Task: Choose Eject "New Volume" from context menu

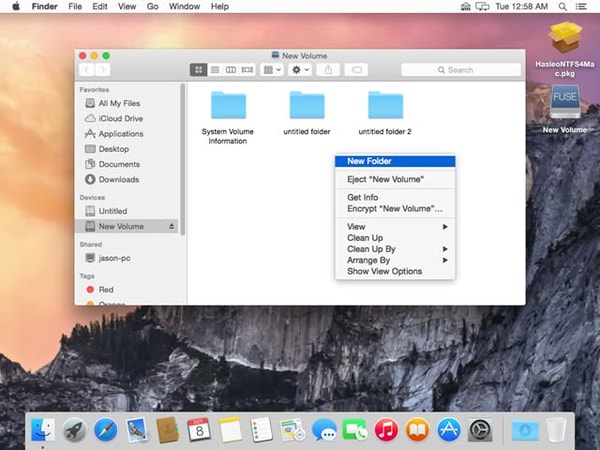Action: [x=395, y=179]
